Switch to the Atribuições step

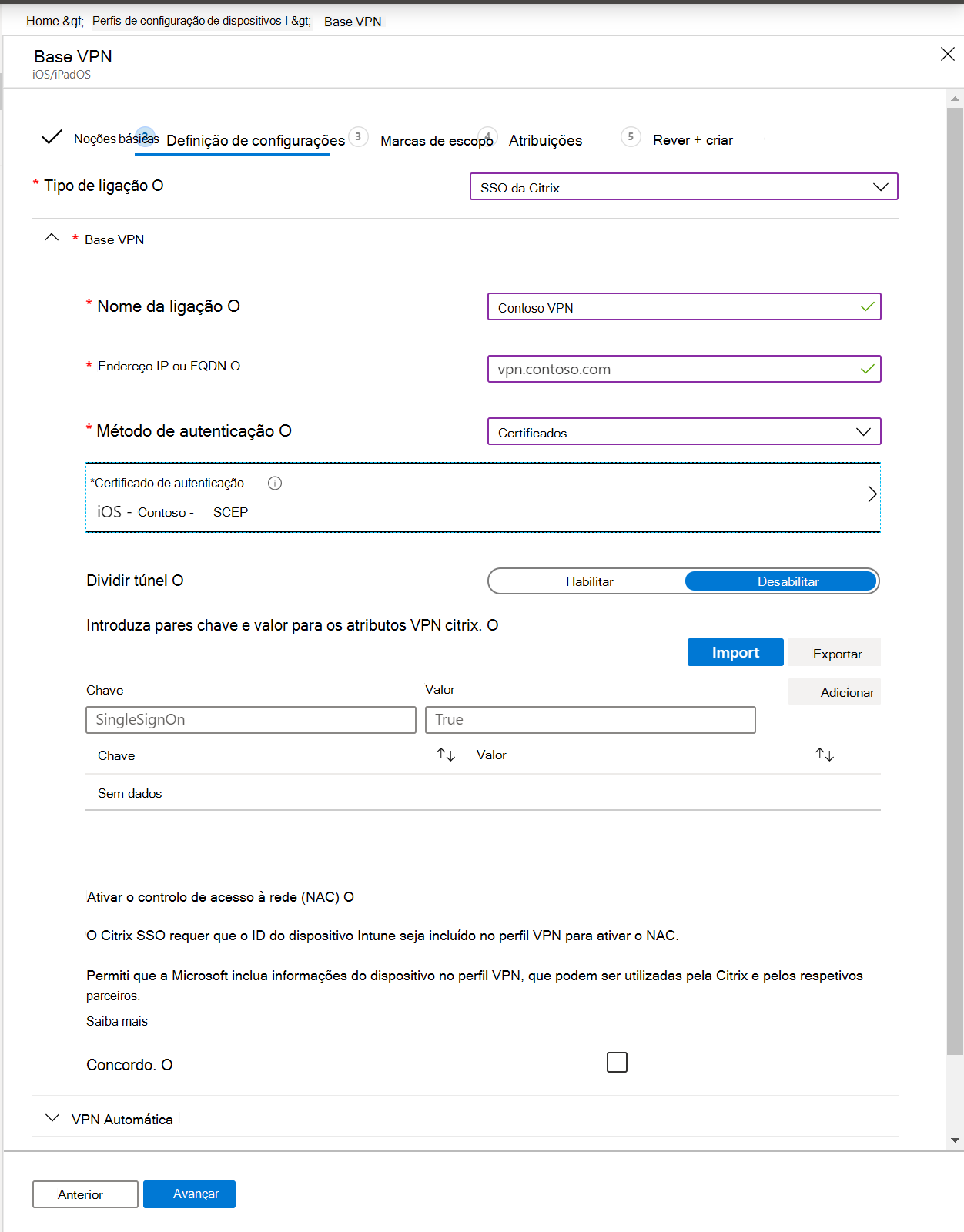(545, 140)
